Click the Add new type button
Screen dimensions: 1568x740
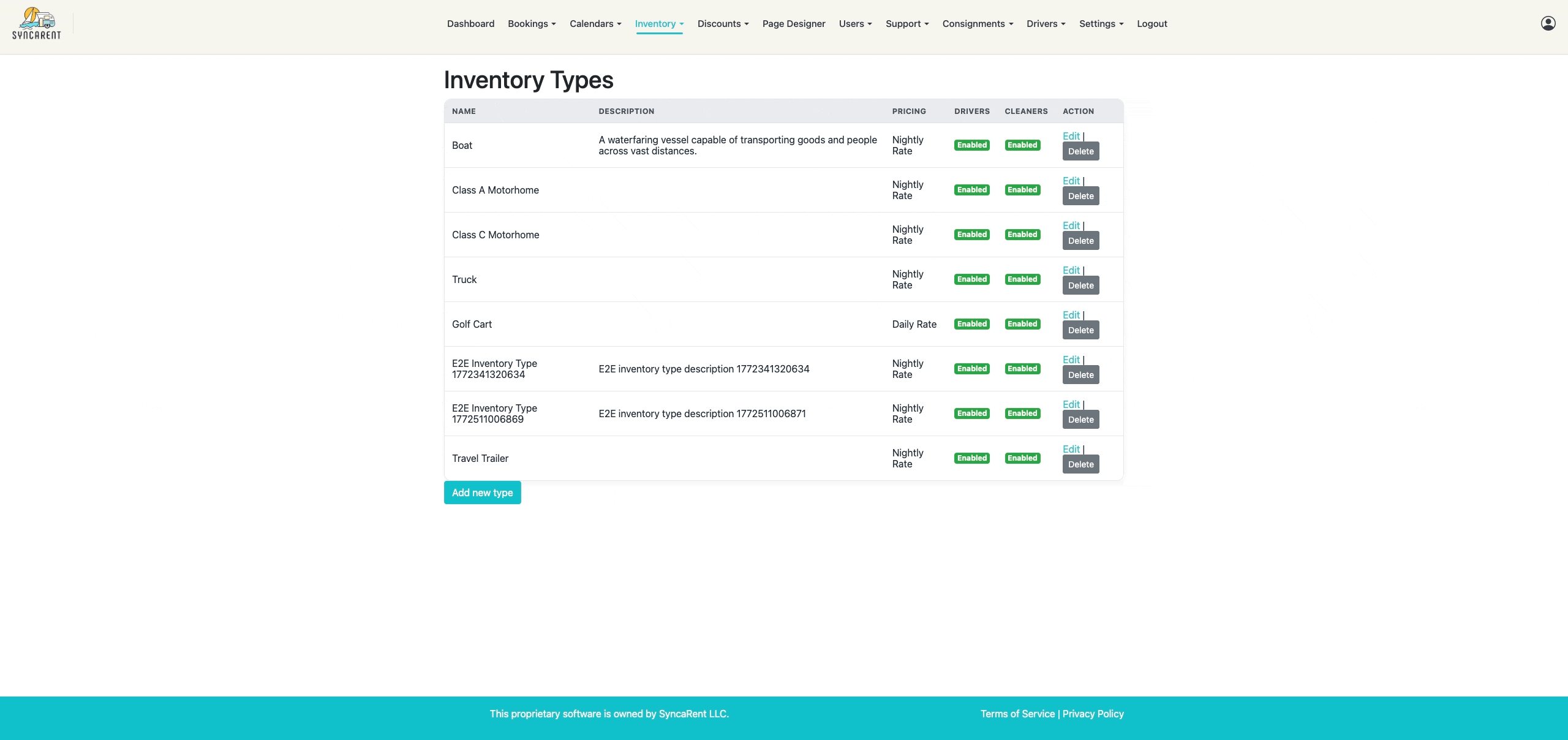(x=482, y=493)
